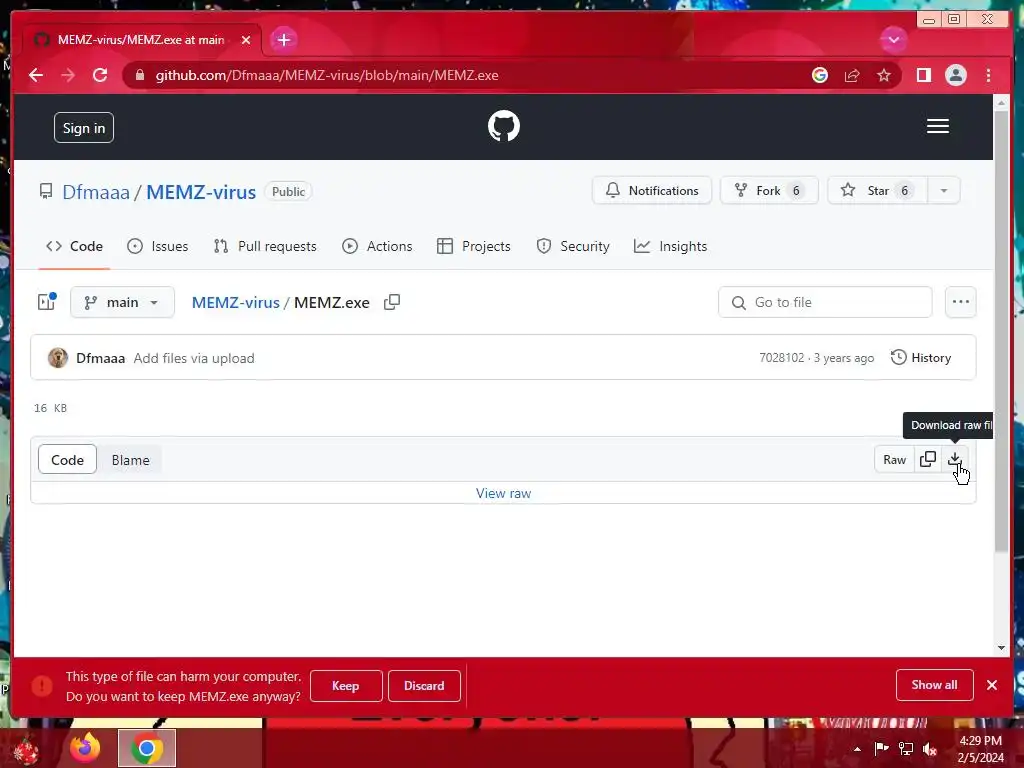The image size is (1024, 768).
Task: Open commit 7028102 link
Action: click(781, 358)
